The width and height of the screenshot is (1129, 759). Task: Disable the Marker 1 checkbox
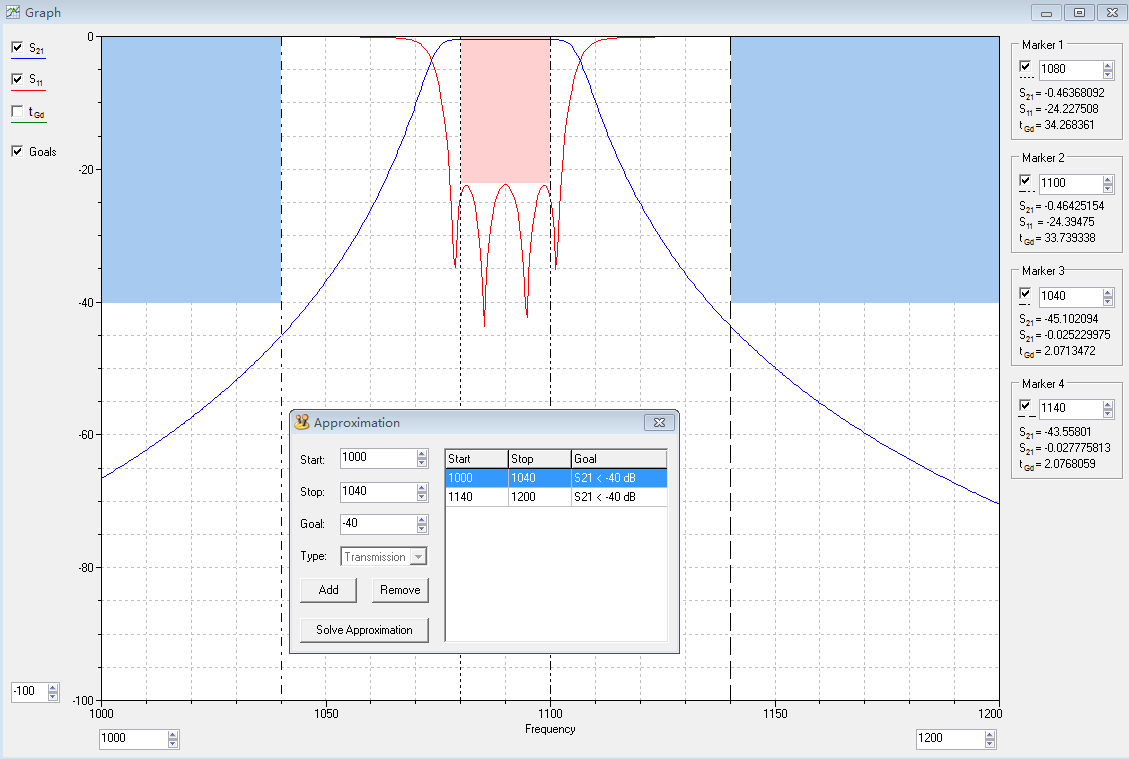1026,67
